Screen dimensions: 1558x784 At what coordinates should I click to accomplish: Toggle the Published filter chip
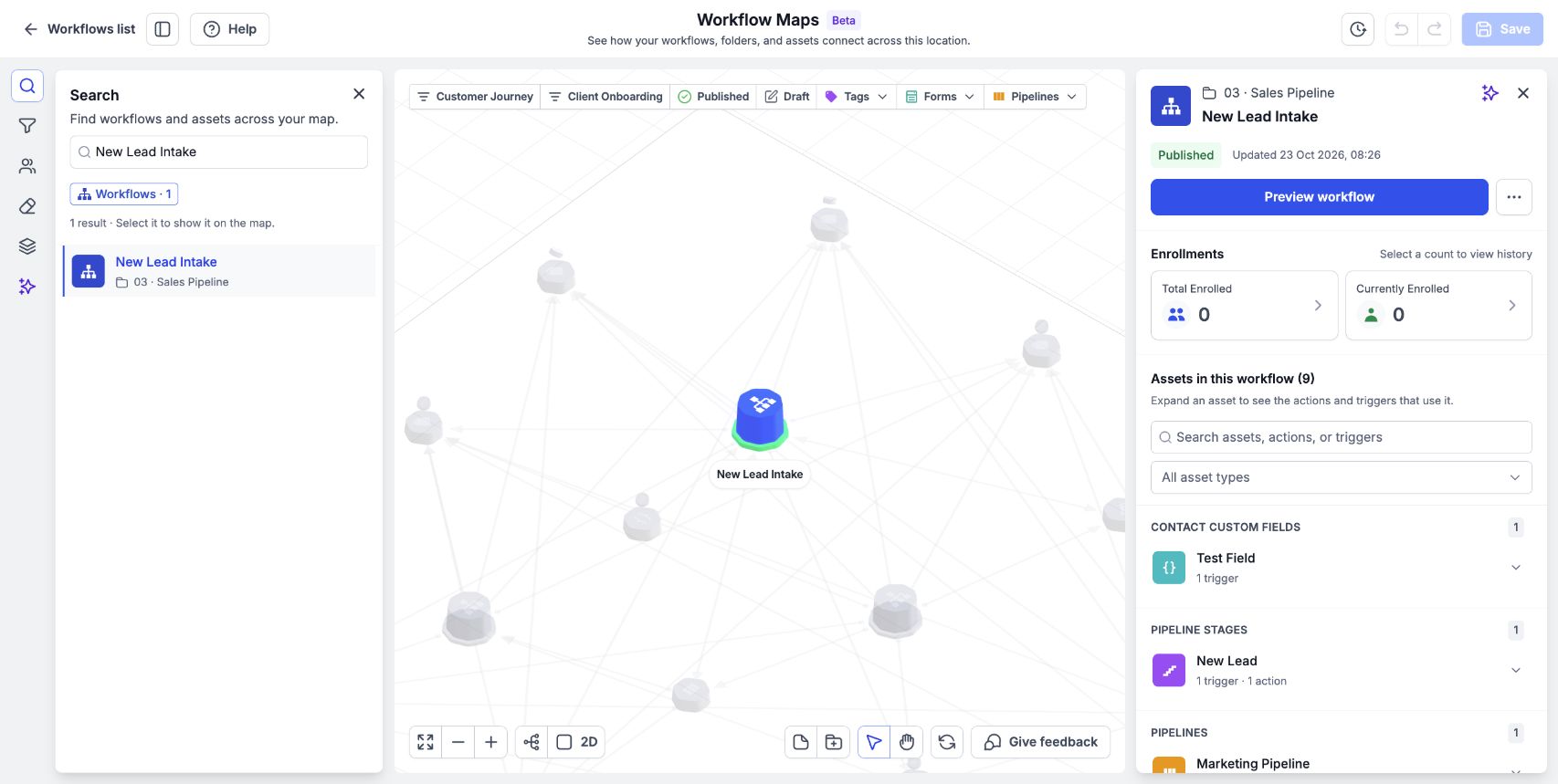(713, 97)
